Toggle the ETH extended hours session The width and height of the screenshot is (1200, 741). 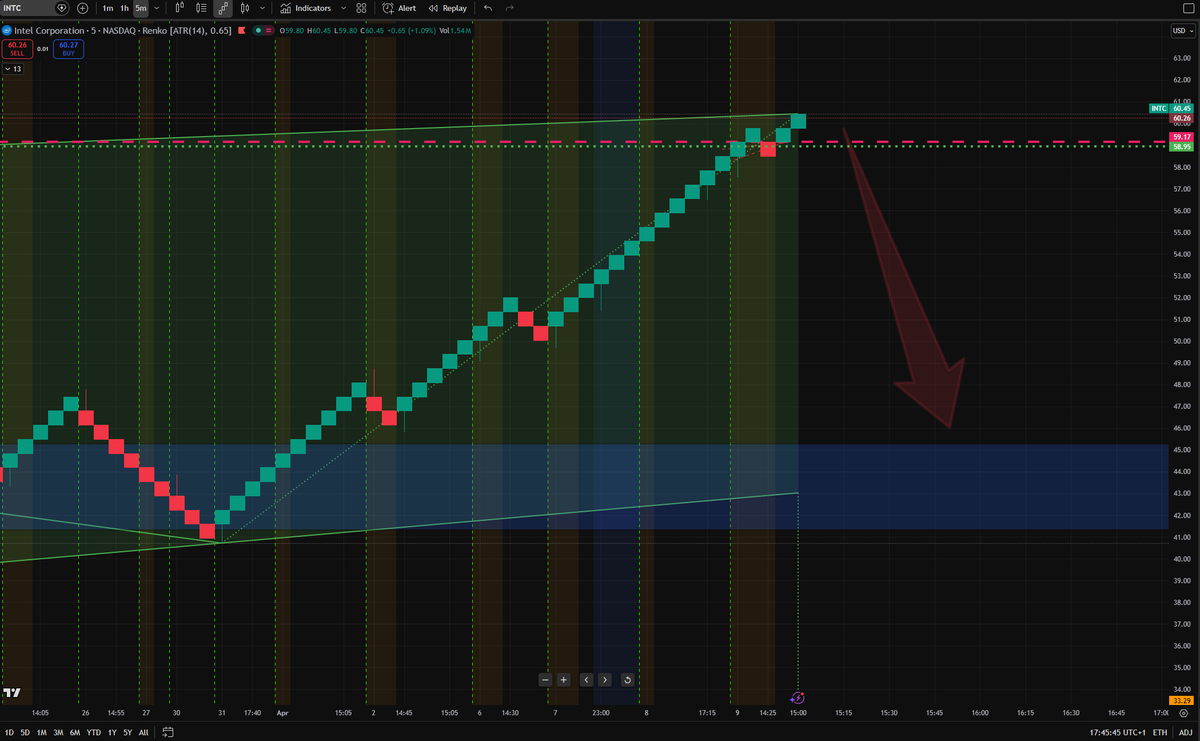(x=1159, y=733)
